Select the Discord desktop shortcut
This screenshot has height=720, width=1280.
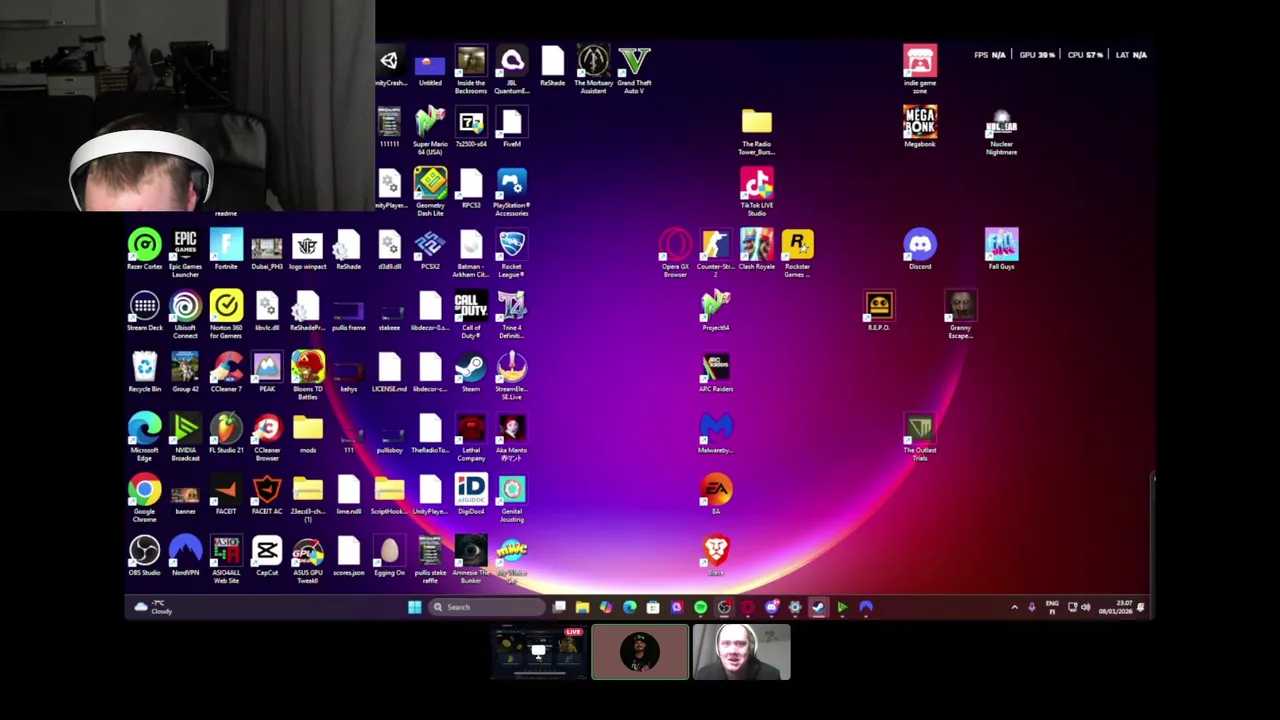click(920, 249)
